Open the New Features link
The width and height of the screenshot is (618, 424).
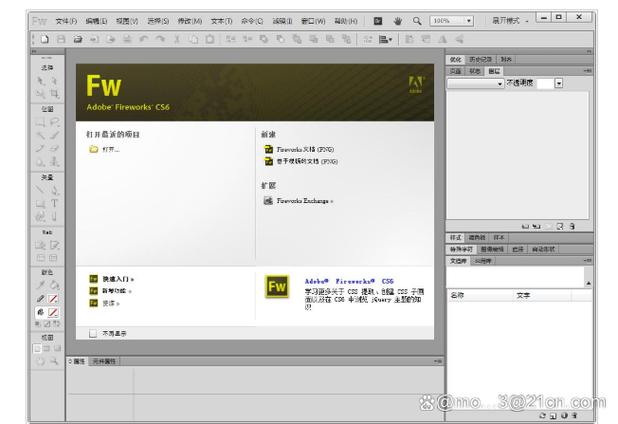click(110, 291)
